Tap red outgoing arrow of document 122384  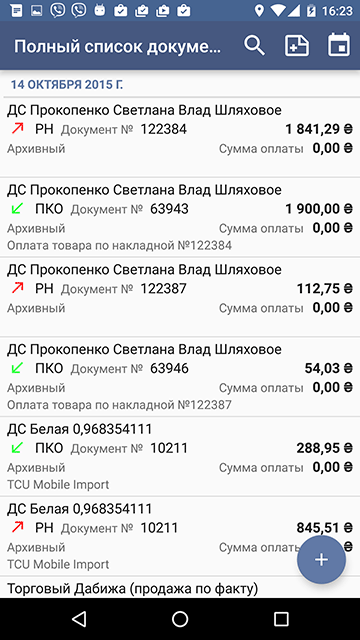click(18, 129)
